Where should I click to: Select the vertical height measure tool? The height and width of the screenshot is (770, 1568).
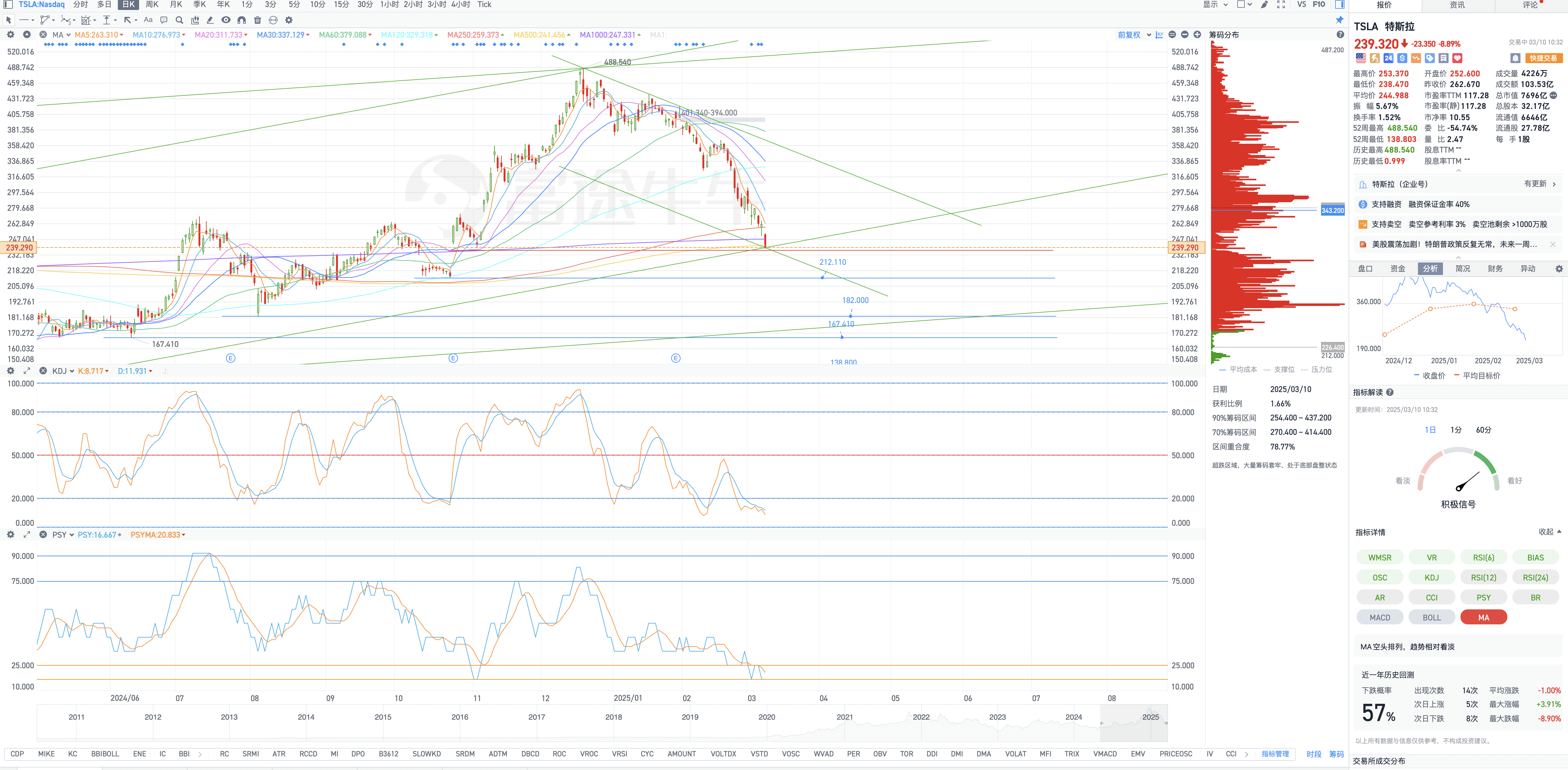pyautogui.click(x=107, y=20)
